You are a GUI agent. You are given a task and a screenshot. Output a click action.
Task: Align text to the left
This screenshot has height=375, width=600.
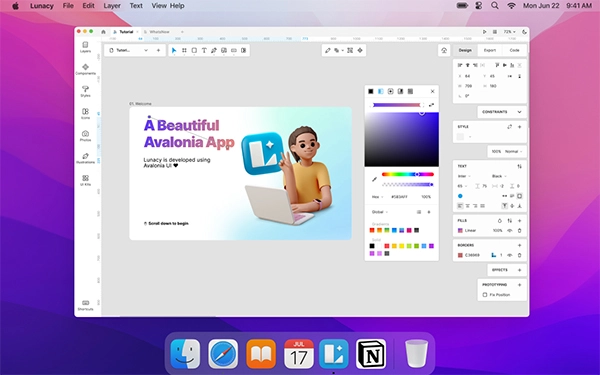pyautogui.click(x=460, y=206)
